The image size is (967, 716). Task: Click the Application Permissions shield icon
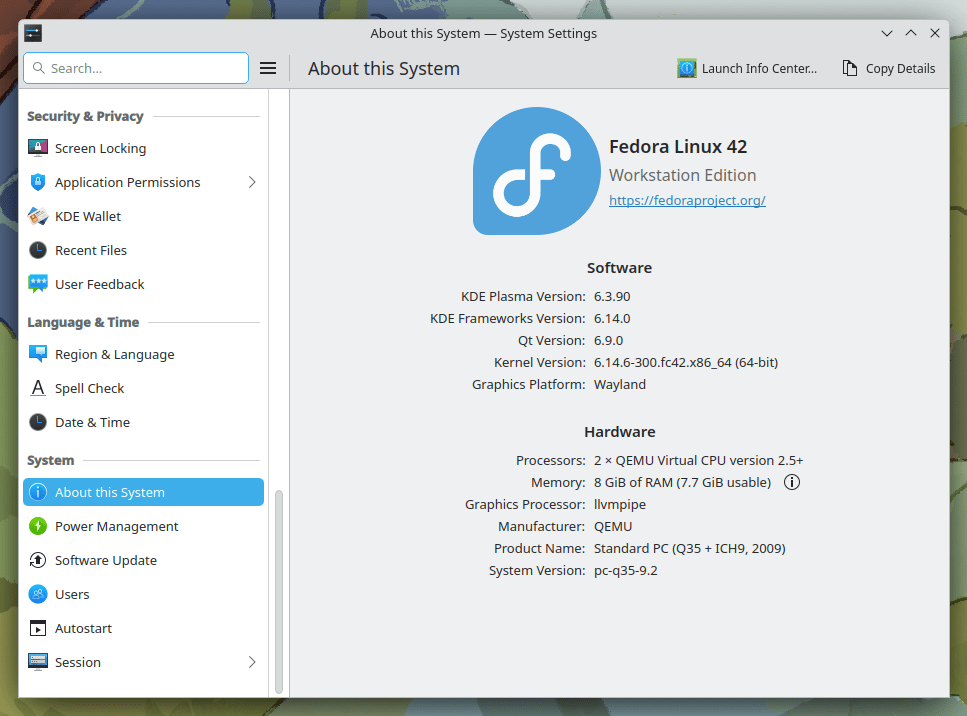coord(38,182)
